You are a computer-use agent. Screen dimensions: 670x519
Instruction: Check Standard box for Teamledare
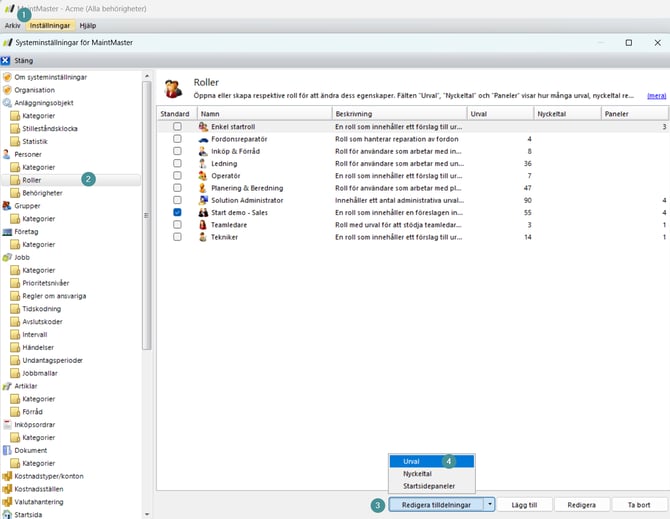click(x=177, y=225)
